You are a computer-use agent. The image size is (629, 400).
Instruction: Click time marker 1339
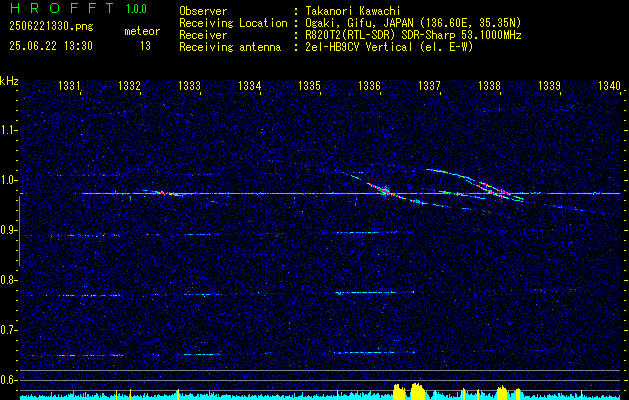[x=549, y=85]
